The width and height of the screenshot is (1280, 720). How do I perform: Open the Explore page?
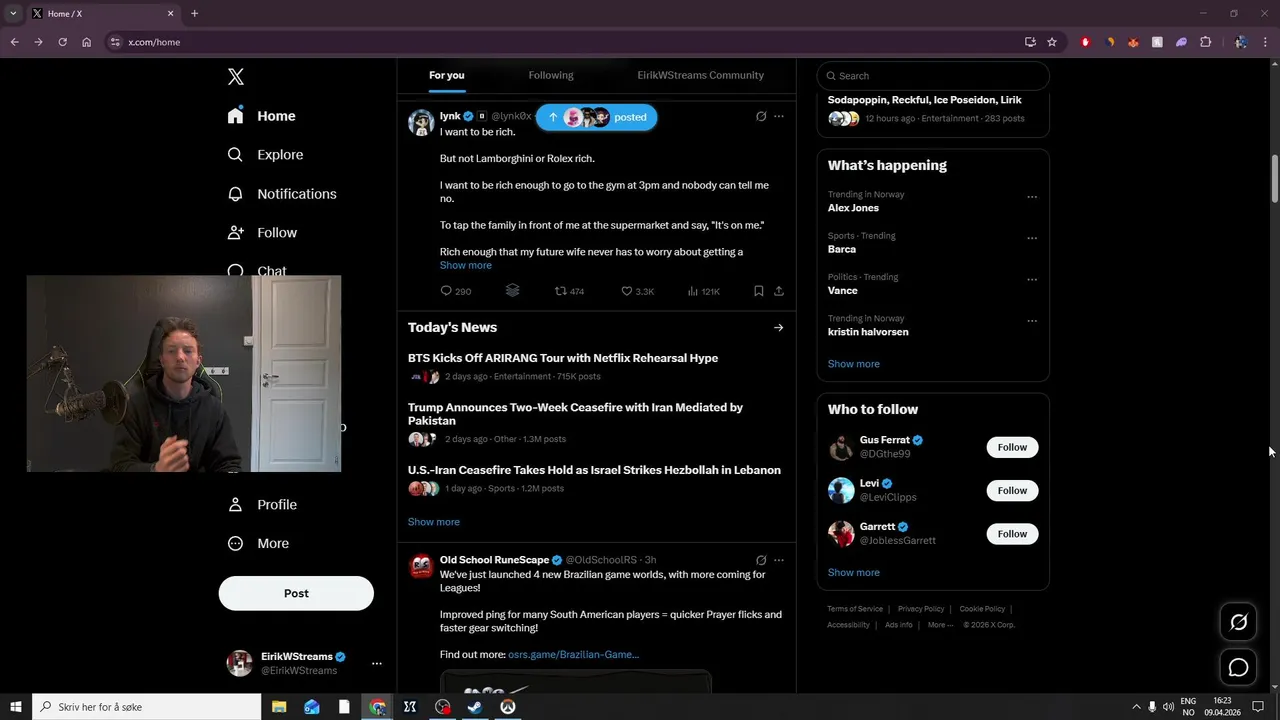[x=266, y=155]
